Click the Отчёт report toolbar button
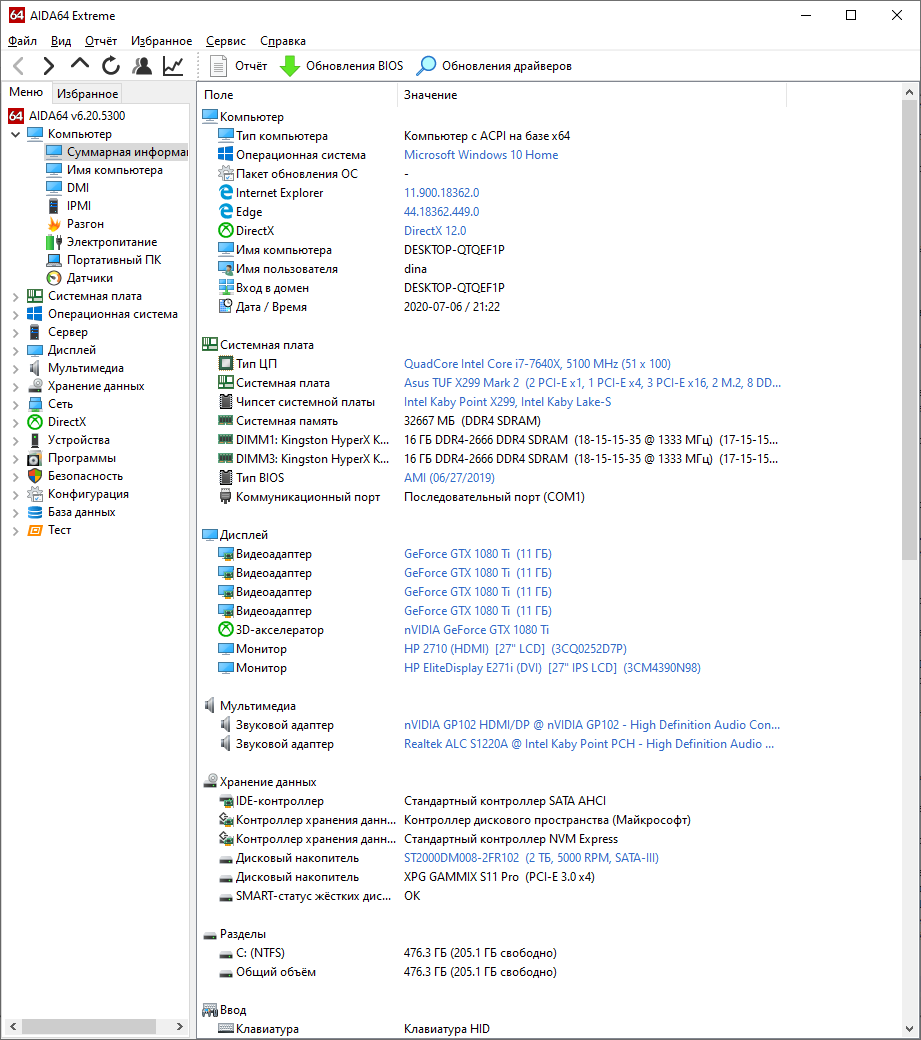The height and width of the screenshot is (1040, 921). click(238, 66)
